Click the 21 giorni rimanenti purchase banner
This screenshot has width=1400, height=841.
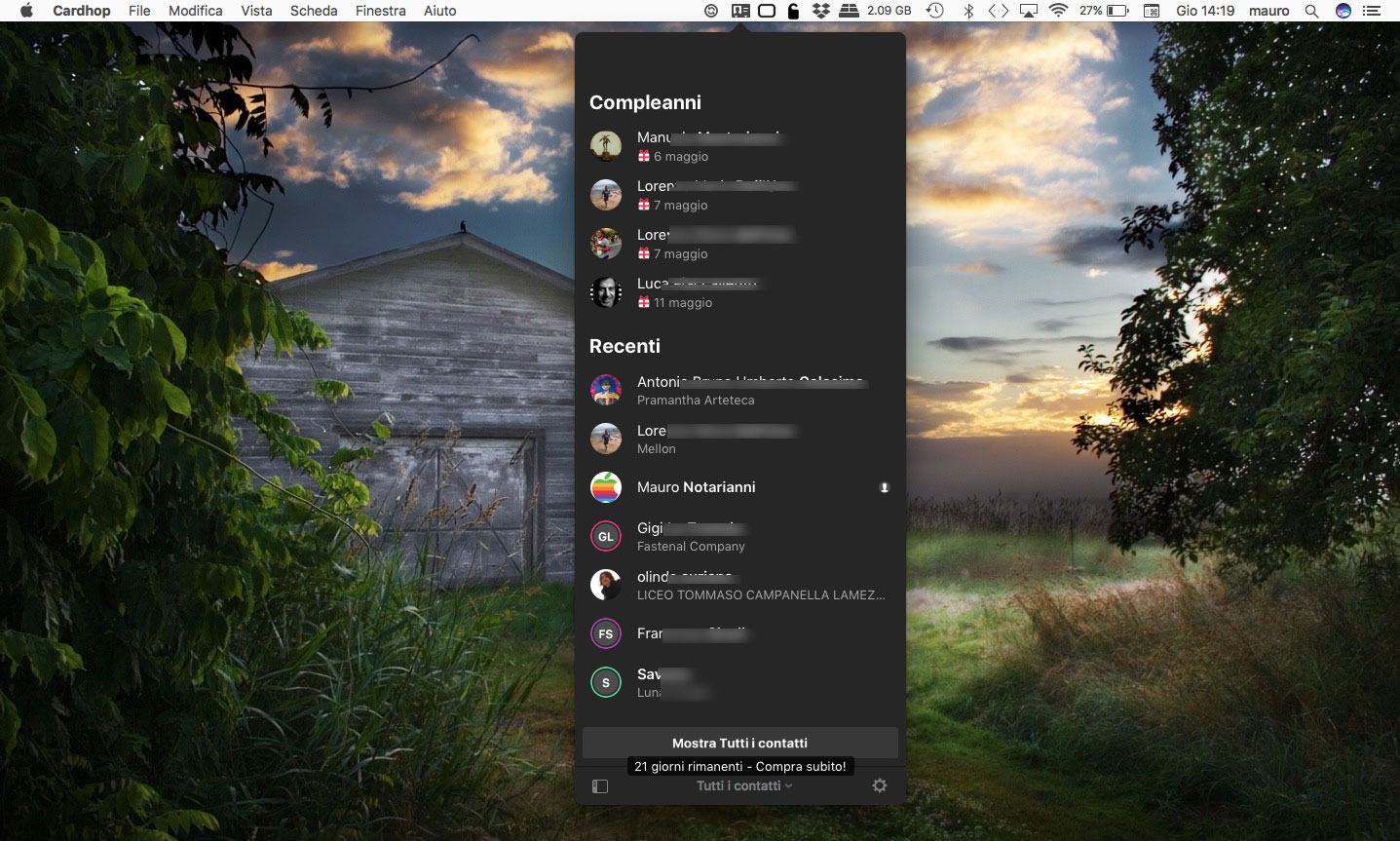point(740,767)
